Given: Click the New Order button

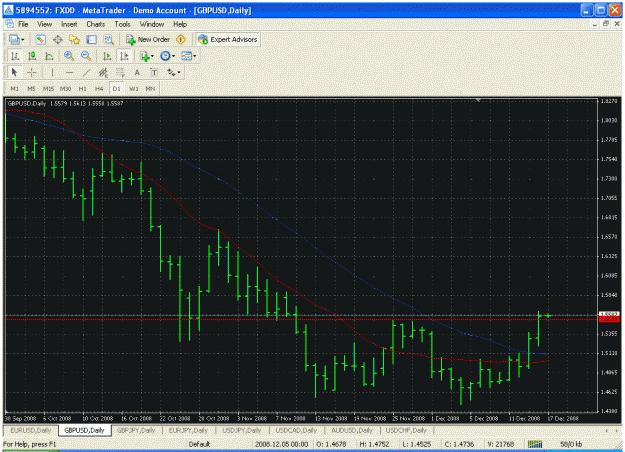Looking at the screenshot, I should pos(148,39).
